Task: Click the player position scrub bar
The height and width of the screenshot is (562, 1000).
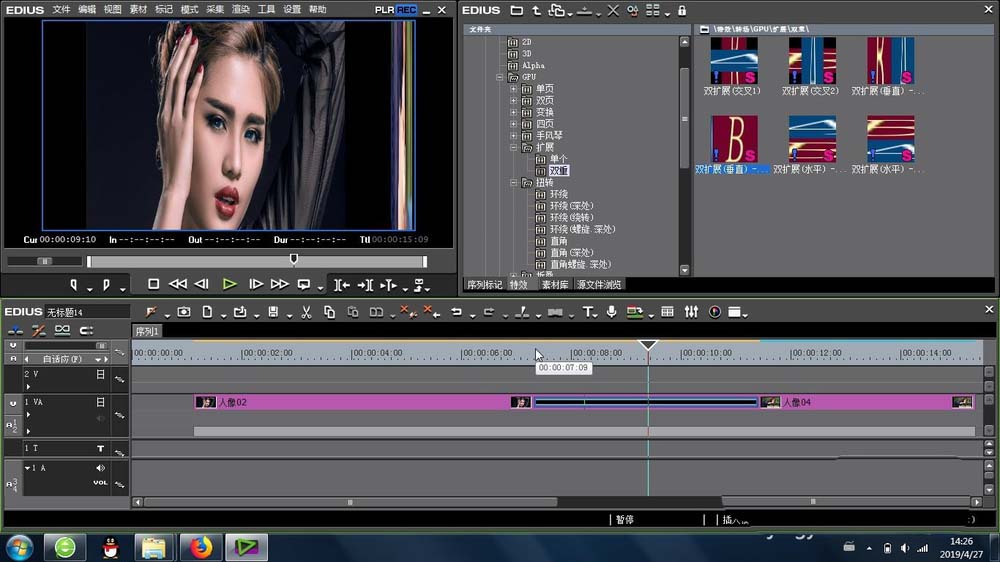Action: [256, 261]
